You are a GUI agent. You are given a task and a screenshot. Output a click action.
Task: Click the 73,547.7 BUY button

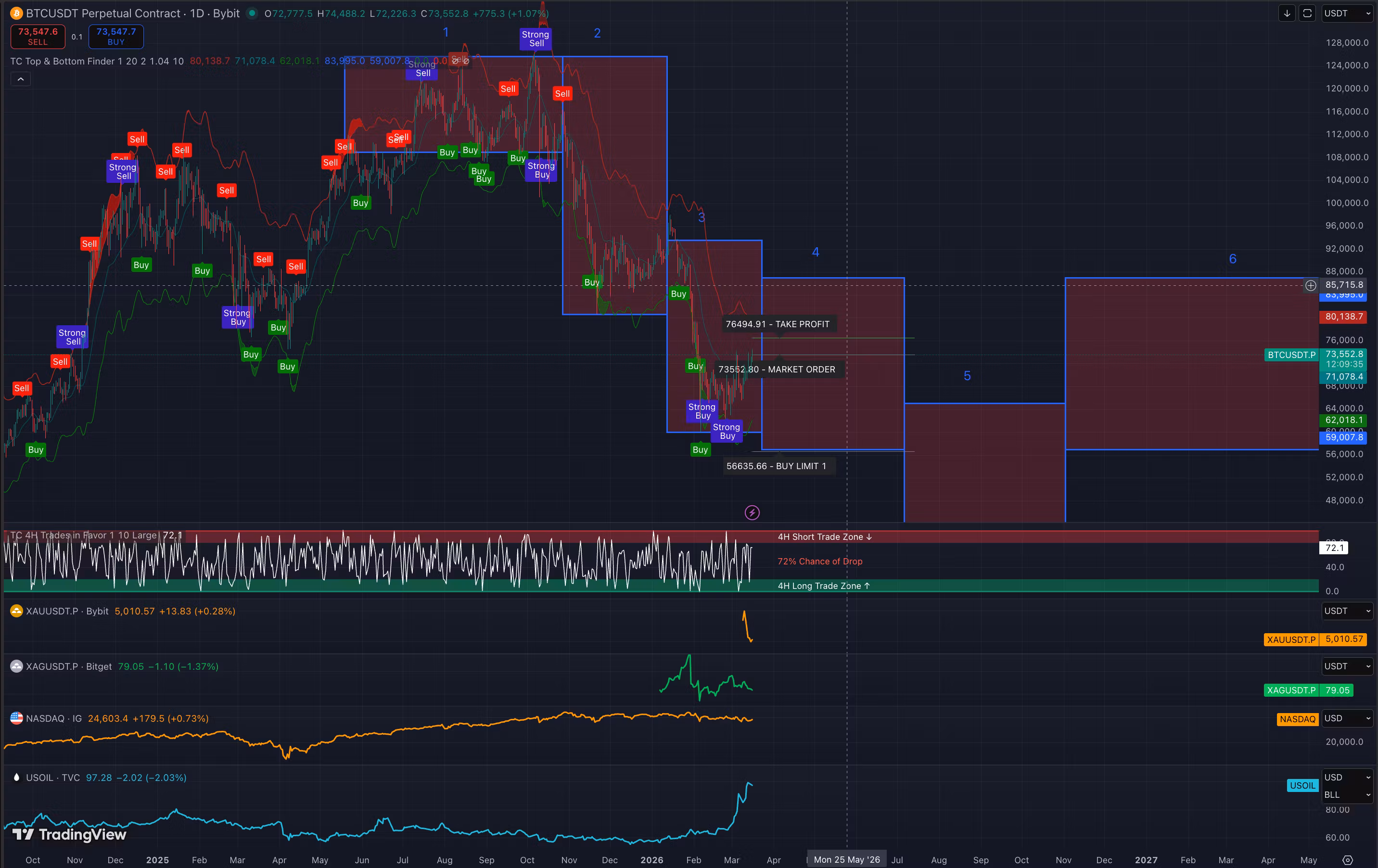point(116,37)
